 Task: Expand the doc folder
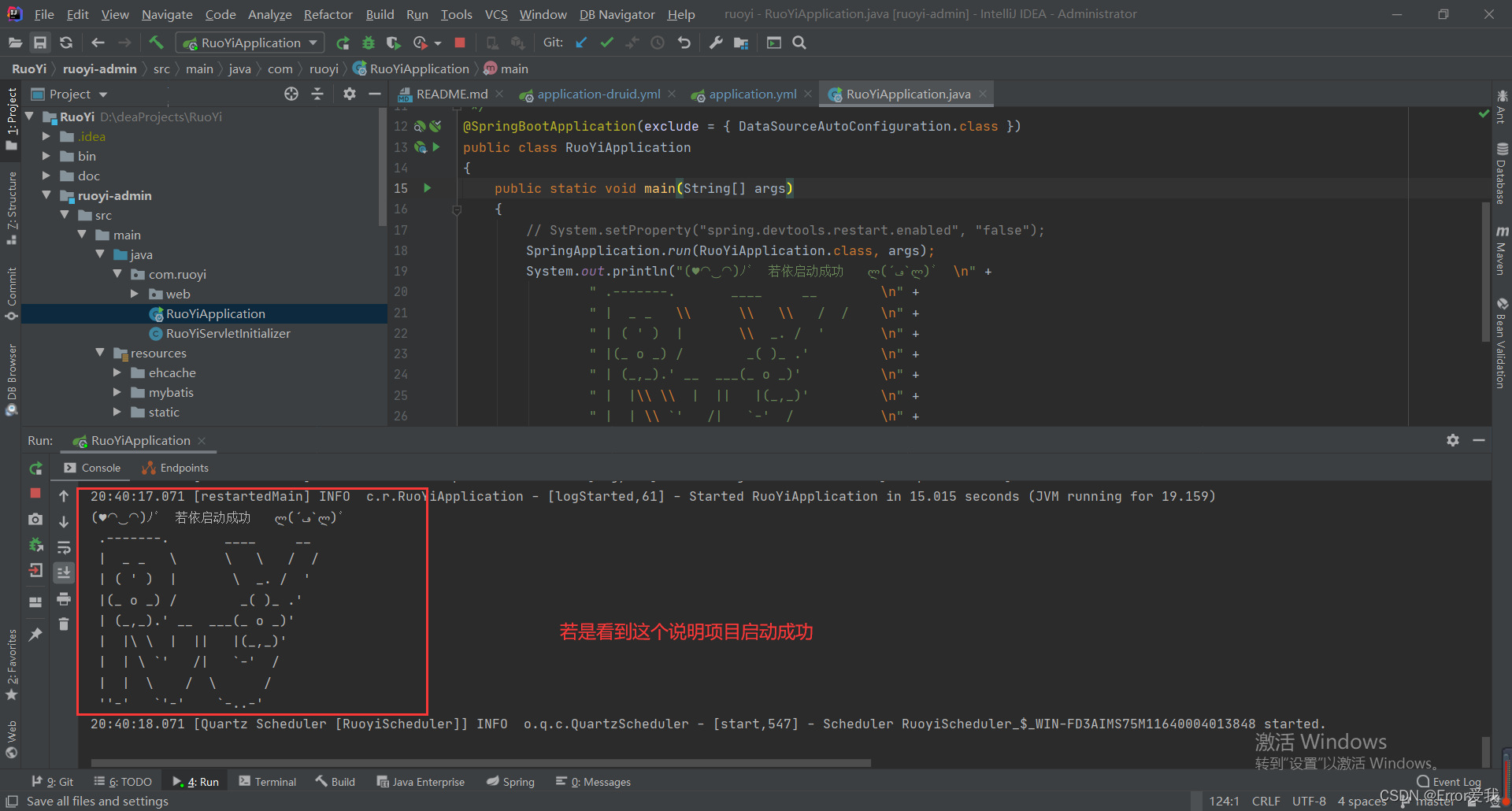(46, 176)
